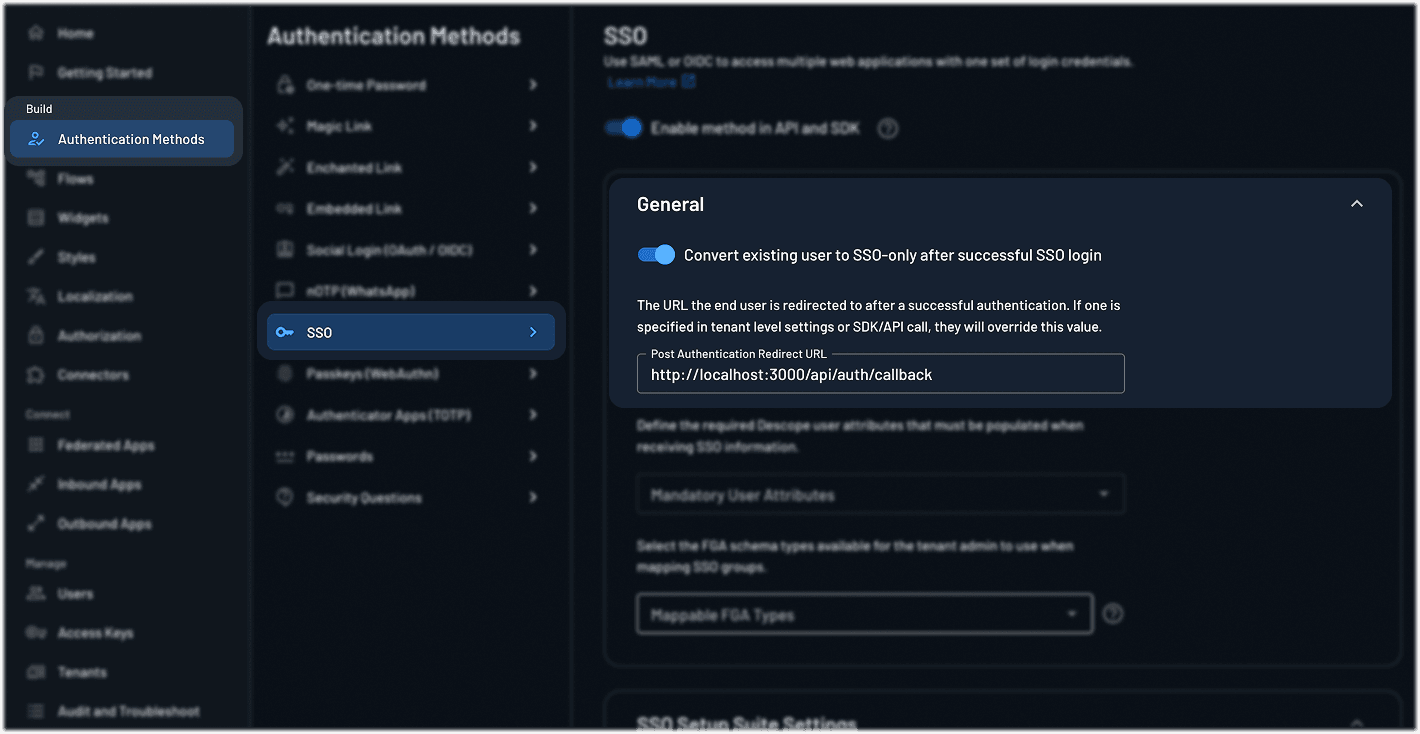
Task: Click help icon next to Mappable FGA Types
Action: click(1112, 614)
